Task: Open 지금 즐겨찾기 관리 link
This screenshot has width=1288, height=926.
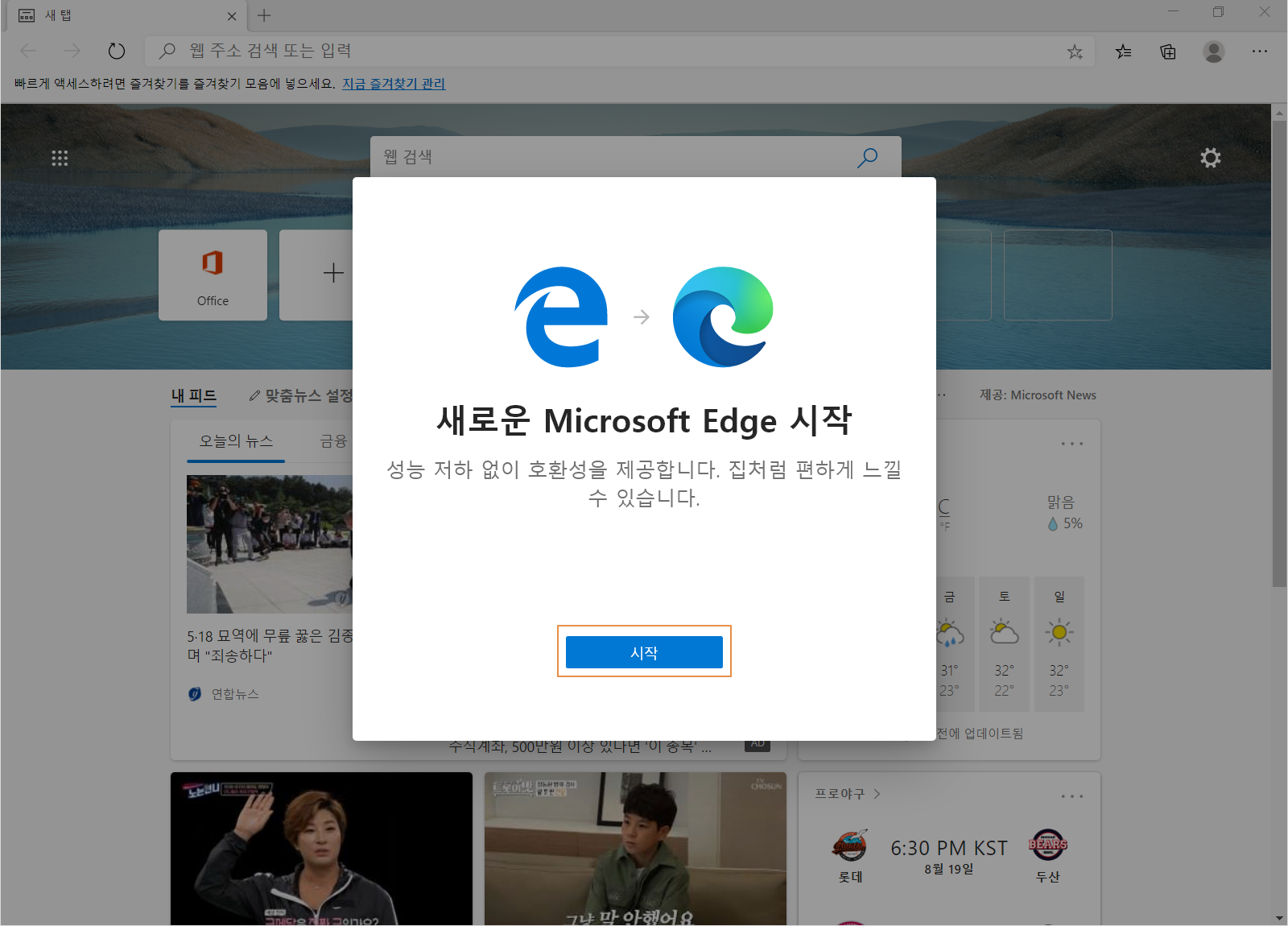Action: [x=394, y=84]
